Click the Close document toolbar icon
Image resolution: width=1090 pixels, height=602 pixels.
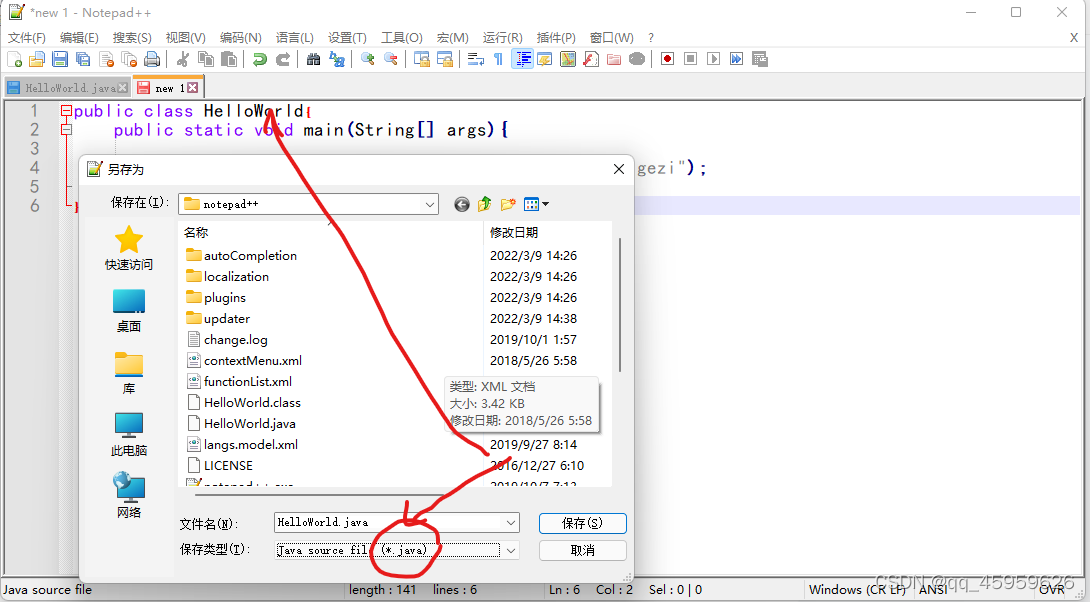tap(106, 59)
